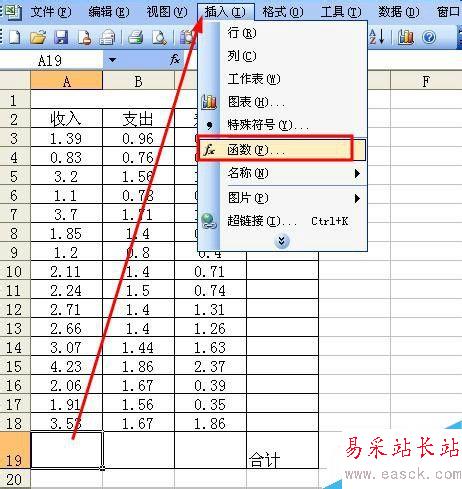Open the 文件(F) menu
The width and height of the screenshot is (462, 489).
51,12
